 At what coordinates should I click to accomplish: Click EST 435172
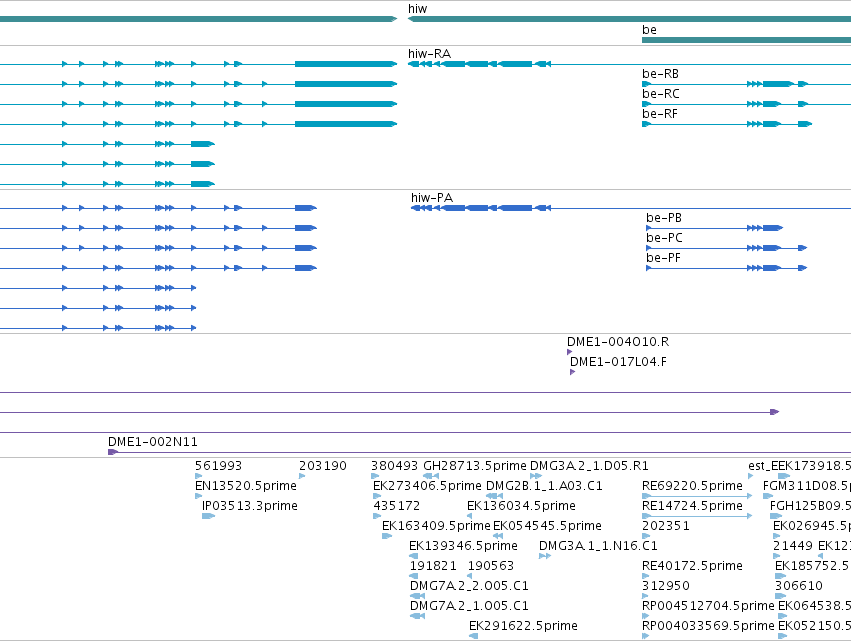(397, 506)
